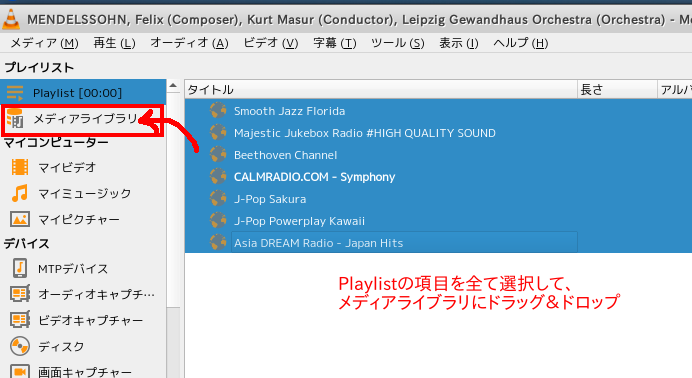This screenshot has width=692, height=378.
Task: Click sidebar scrollbar up arrow
Action: (x=173, y=86)
